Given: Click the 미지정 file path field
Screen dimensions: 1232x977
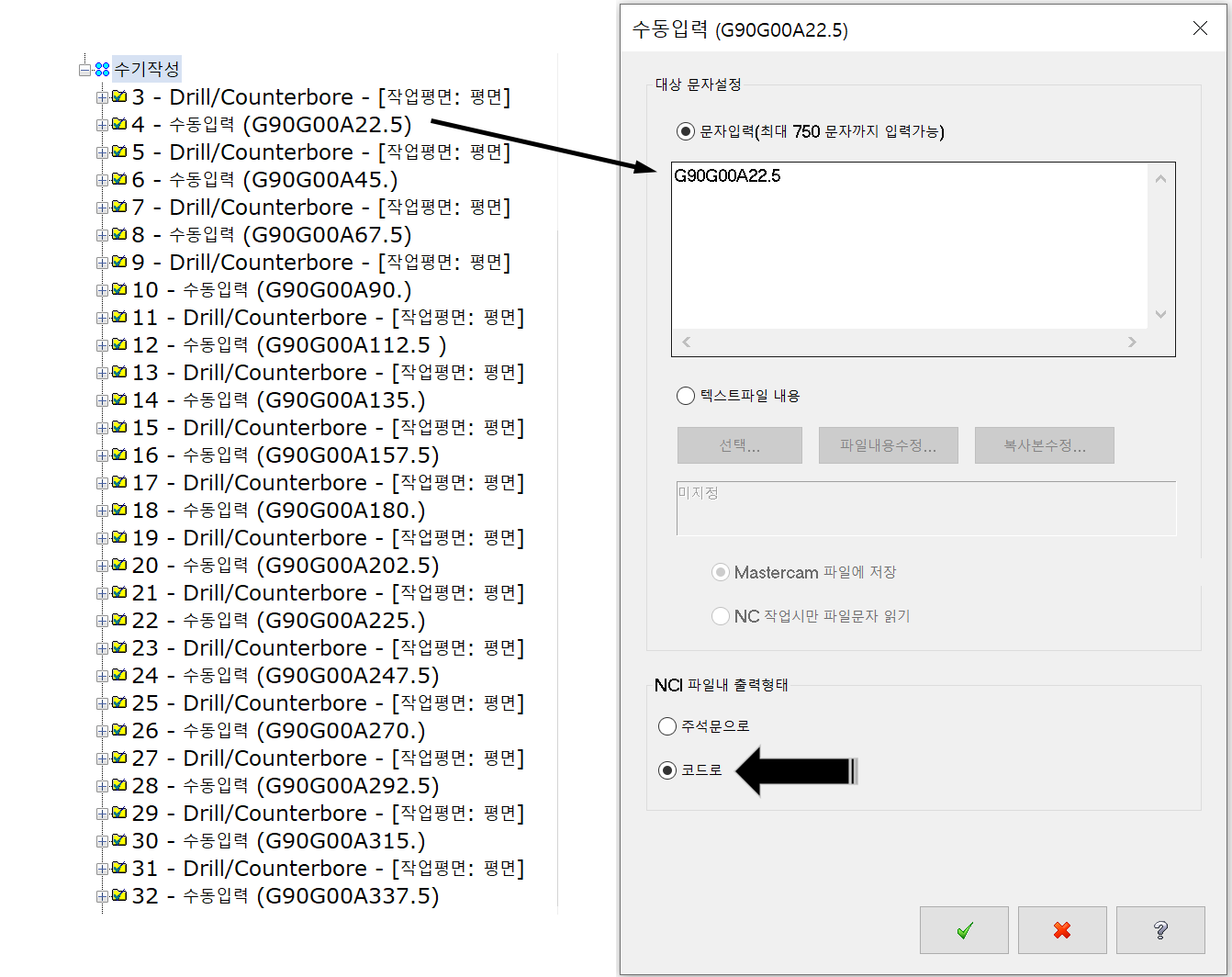Looking at the screenshot, I should click(x=926, y=508).
